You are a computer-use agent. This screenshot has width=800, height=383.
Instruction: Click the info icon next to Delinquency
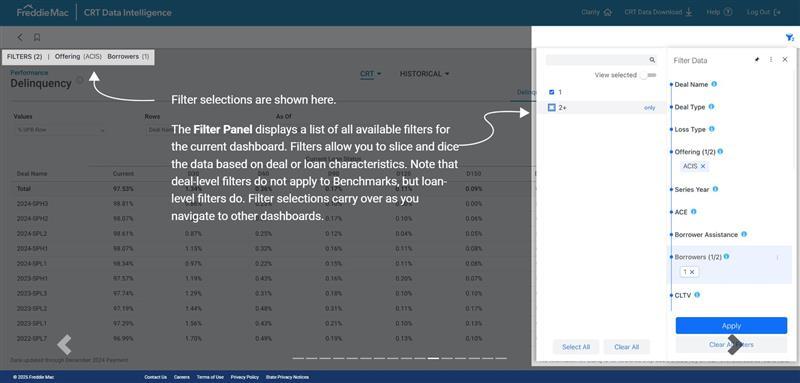pos(80,80)
